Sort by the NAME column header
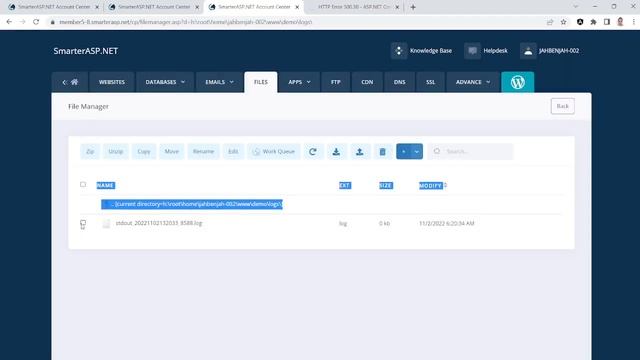This screenshot has width=640, height=360. (x=105, y=186)
